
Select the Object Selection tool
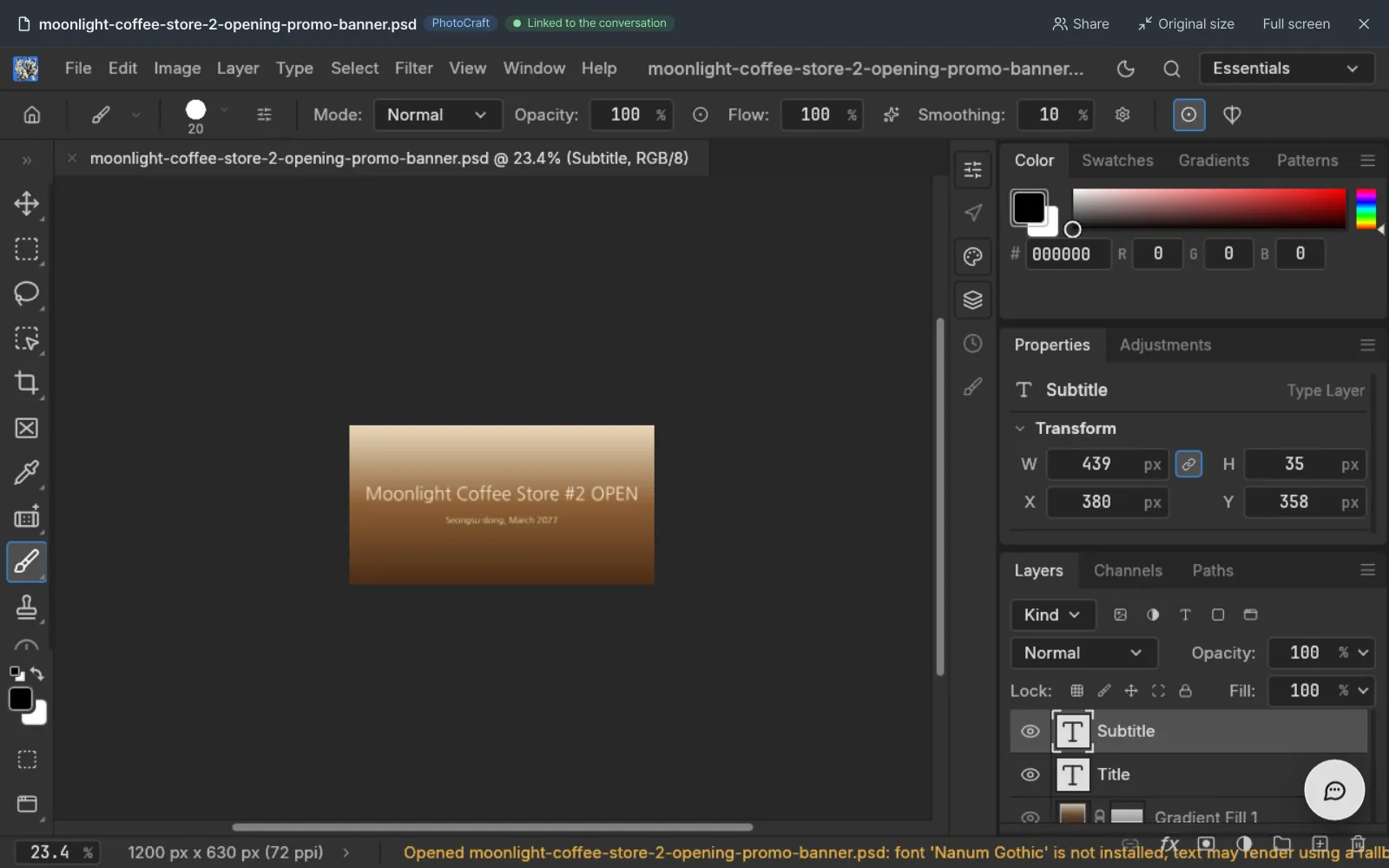27,339
